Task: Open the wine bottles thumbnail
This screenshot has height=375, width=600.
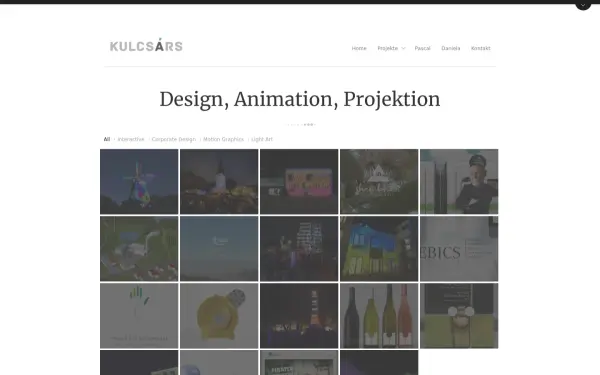Action: 379,316
